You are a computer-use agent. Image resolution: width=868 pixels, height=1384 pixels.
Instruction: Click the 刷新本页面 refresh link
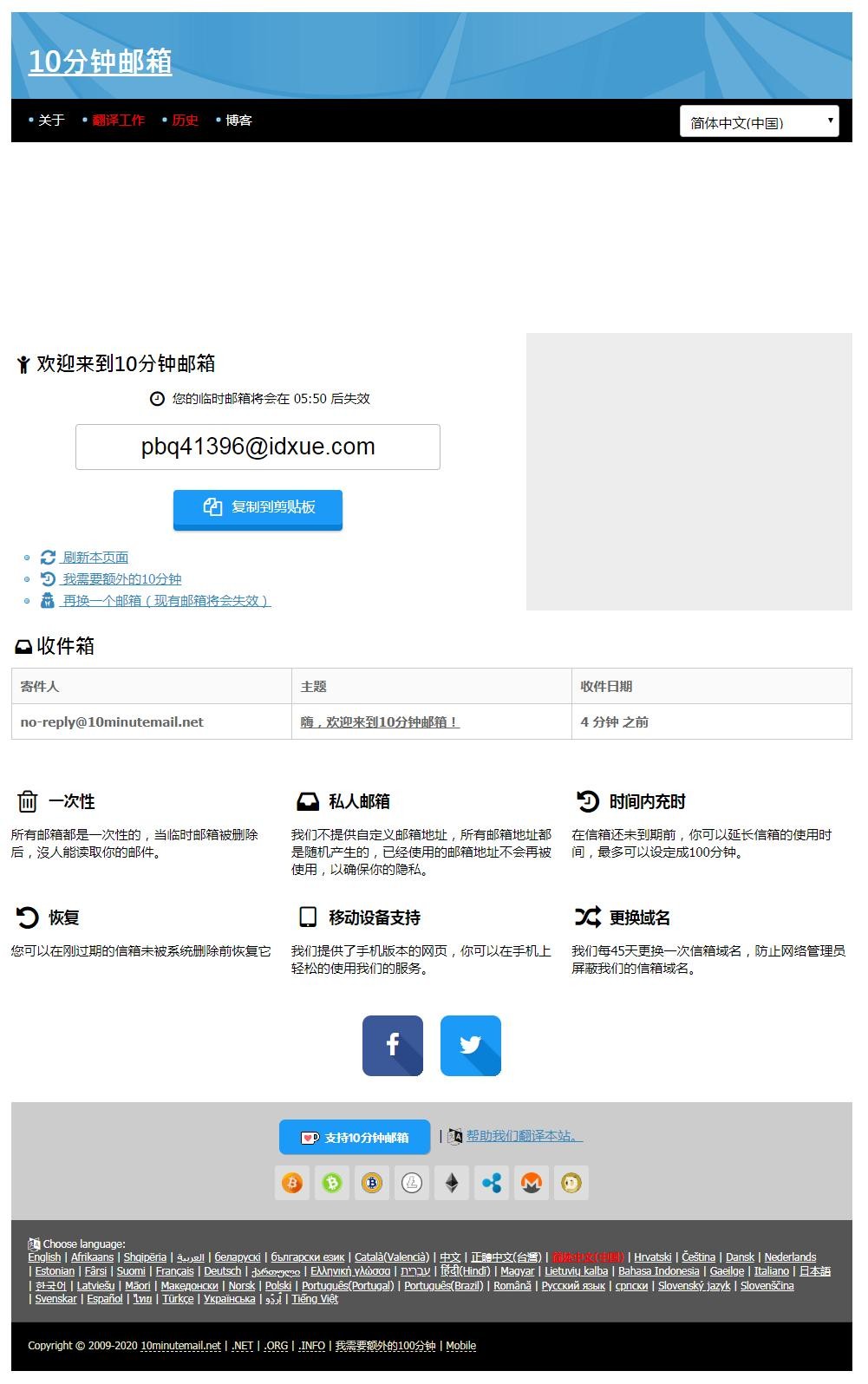pyautogui.click(x=95, y=558)
